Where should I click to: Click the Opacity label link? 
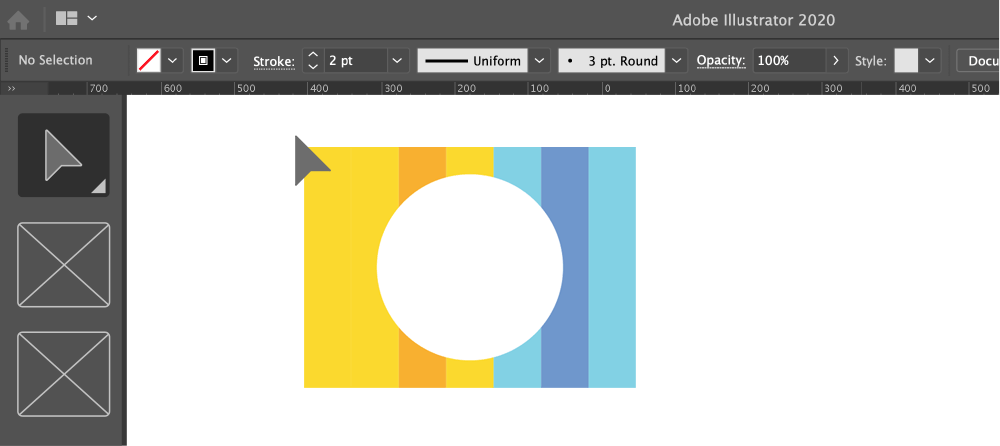coord(720,61)
